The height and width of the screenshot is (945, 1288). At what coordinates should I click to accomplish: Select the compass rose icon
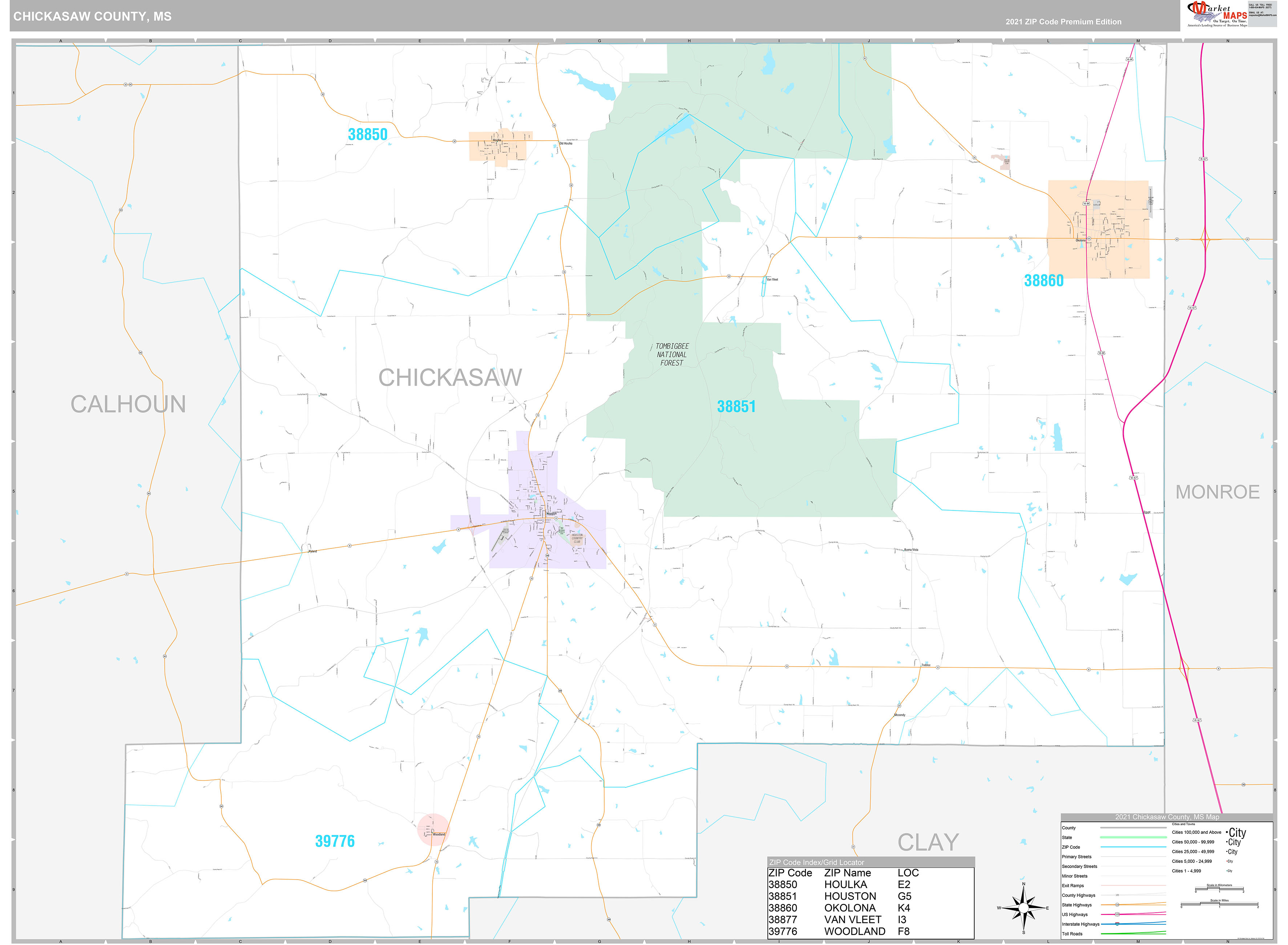click(x=1023, y=908)
